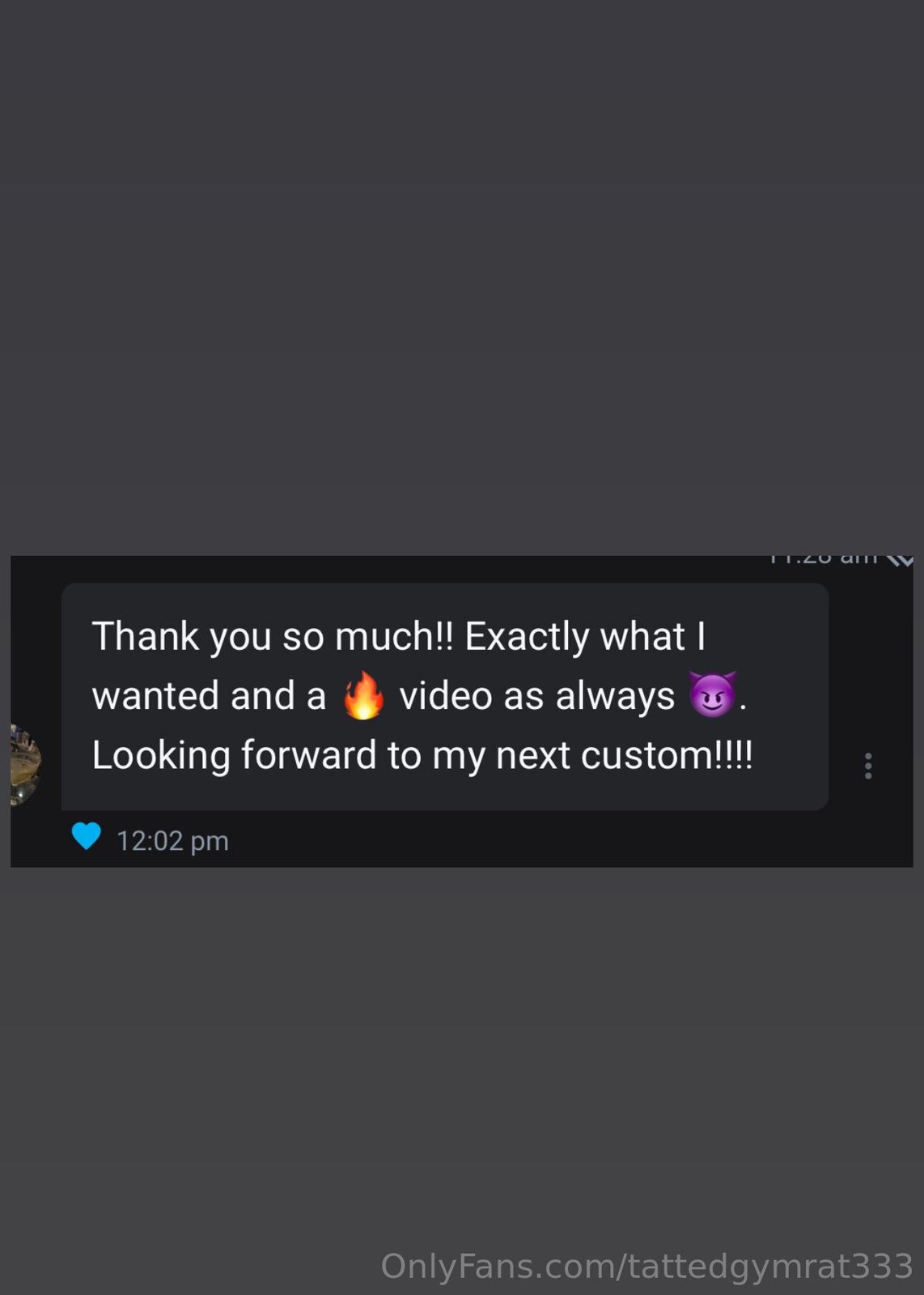924x1295 pixels.
Task: Click the "tattedgymrat333" username in watermark
Action: 771,1267
